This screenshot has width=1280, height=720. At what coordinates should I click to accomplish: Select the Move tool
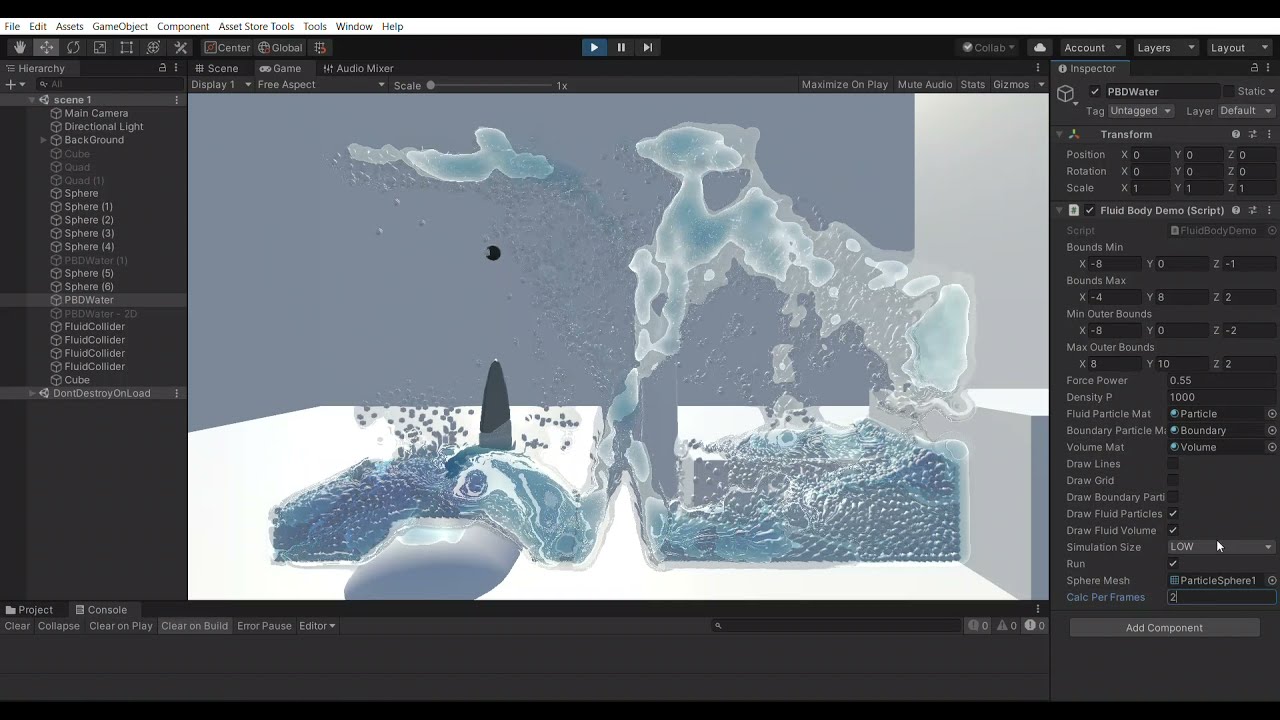46,47
